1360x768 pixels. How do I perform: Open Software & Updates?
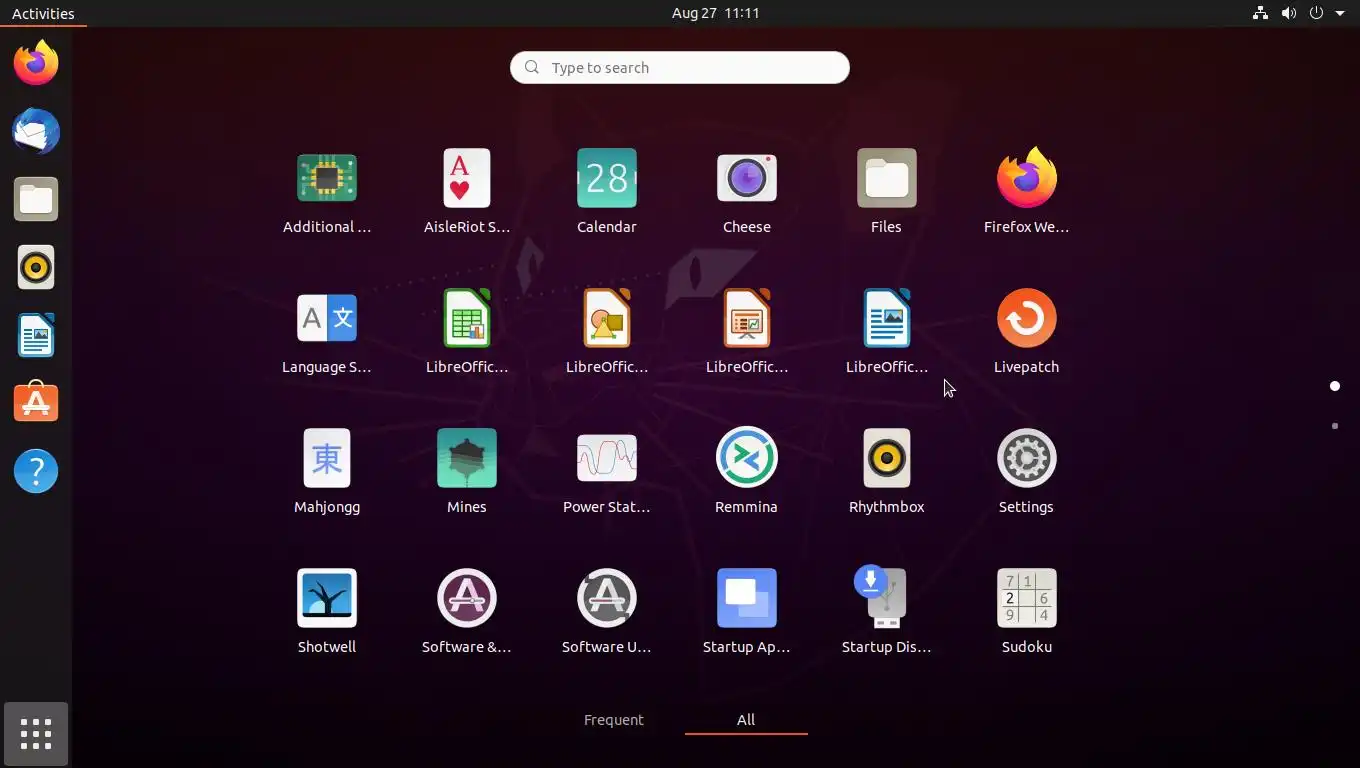(467, 599)
